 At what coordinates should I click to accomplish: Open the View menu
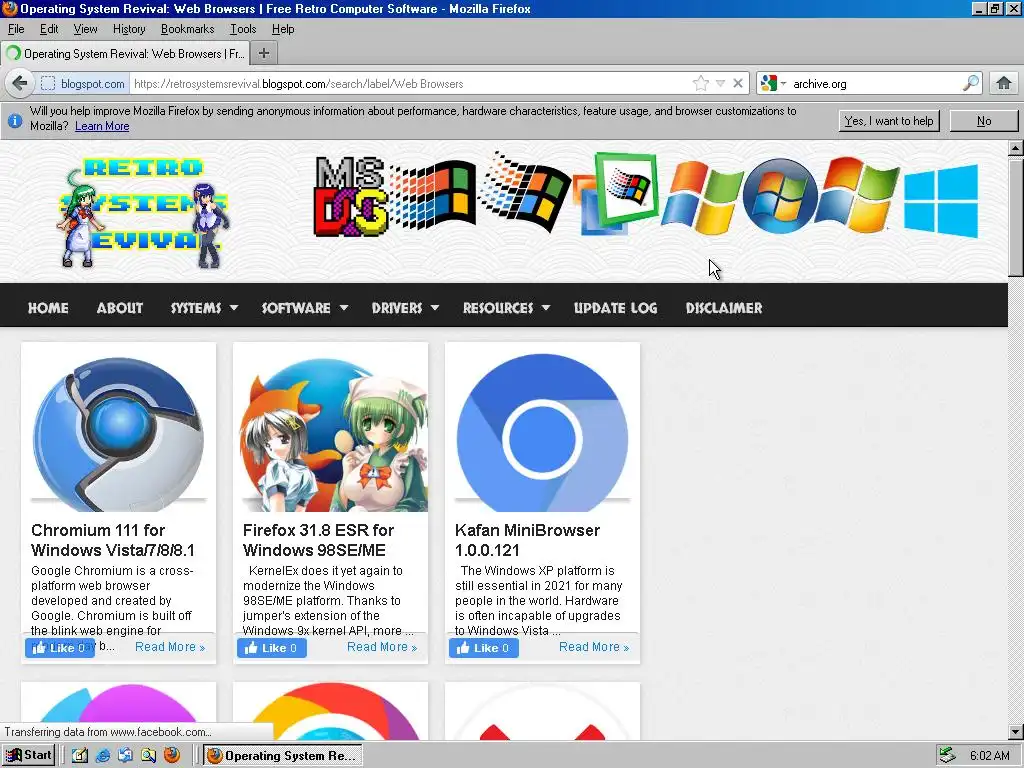(x=85, y=29)
